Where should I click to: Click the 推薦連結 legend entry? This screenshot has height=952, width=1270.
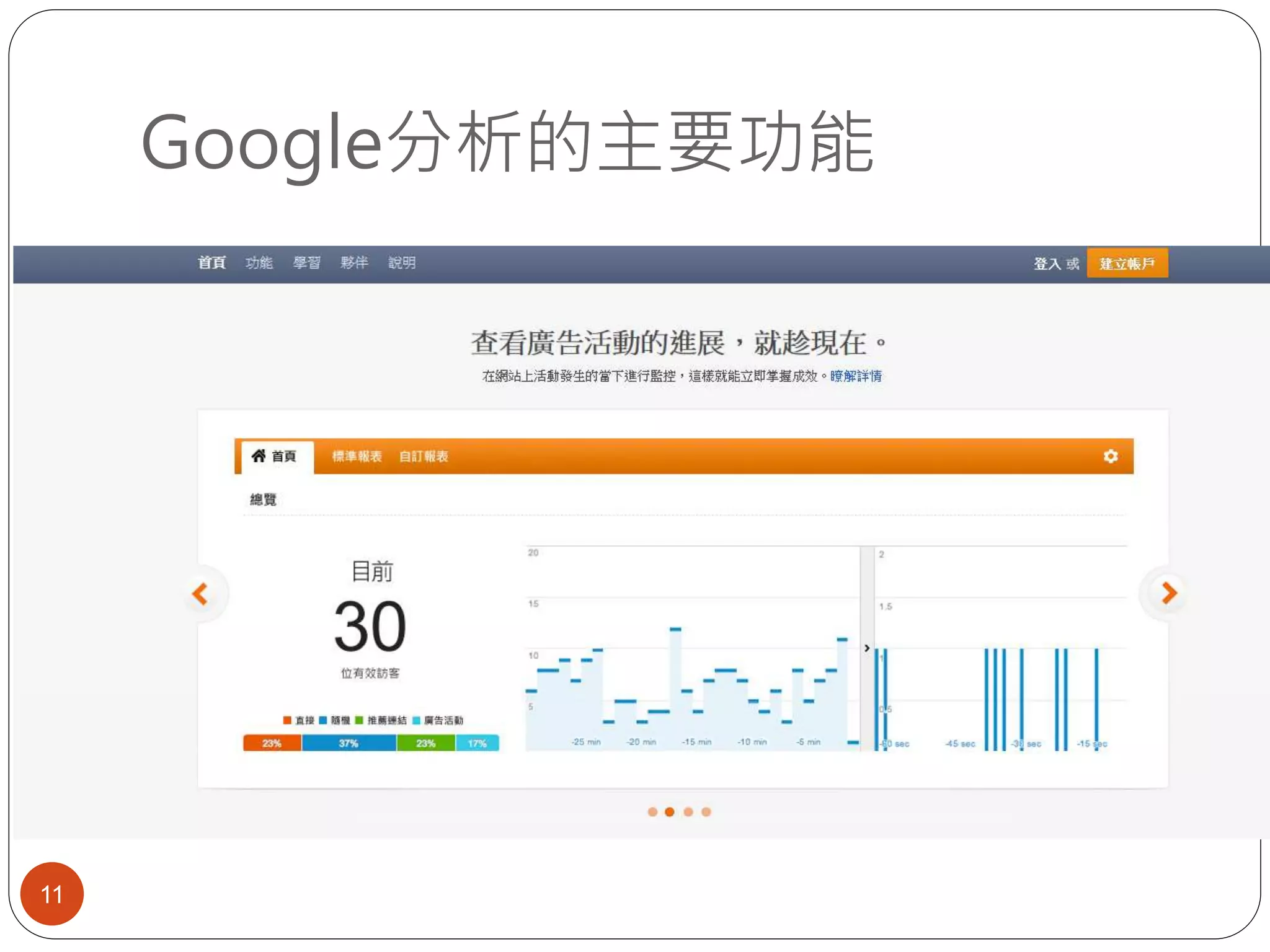(381, 720)
